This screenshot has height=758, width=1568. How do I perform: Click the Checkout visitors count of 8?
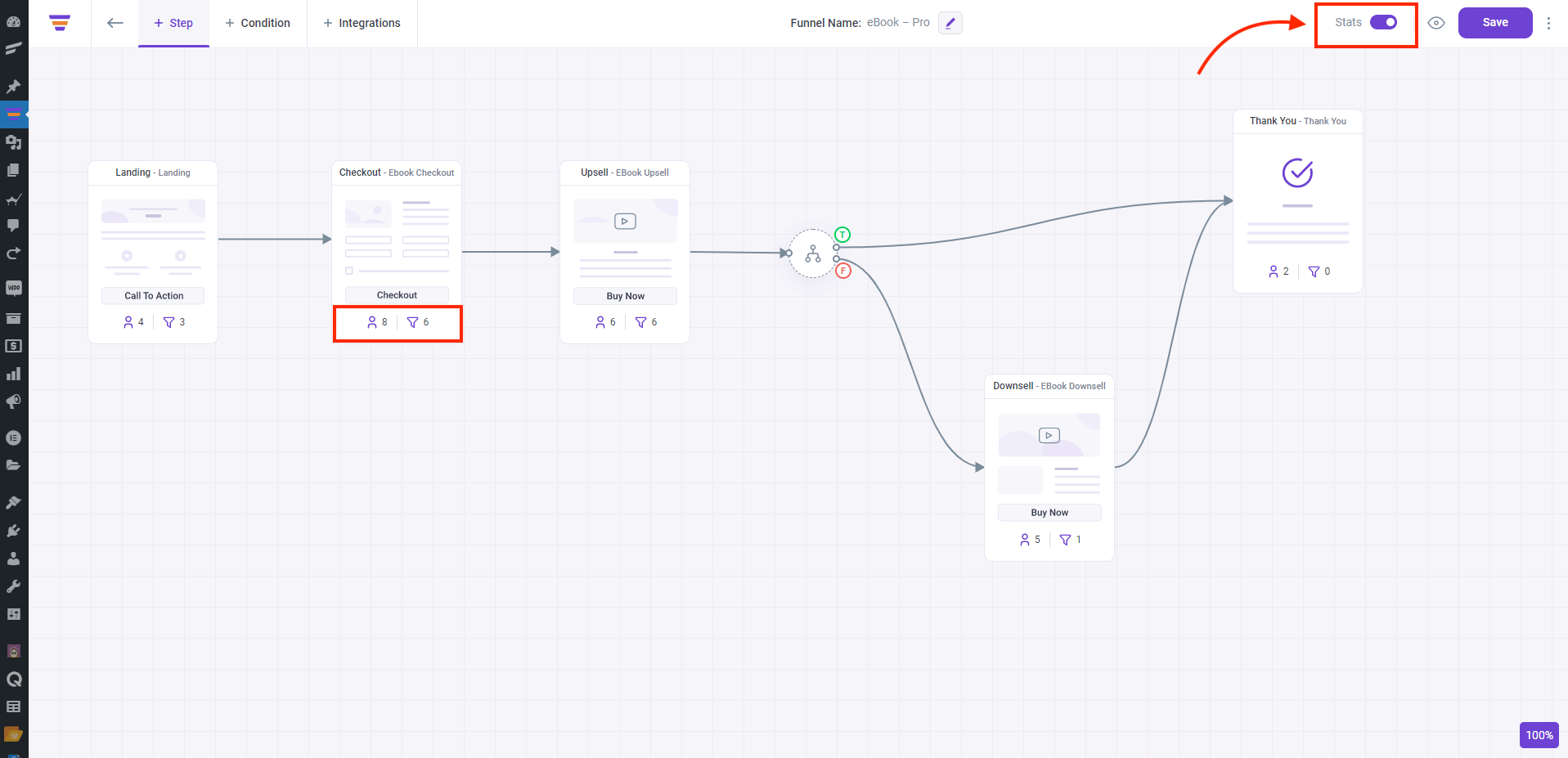click(377, 322)
